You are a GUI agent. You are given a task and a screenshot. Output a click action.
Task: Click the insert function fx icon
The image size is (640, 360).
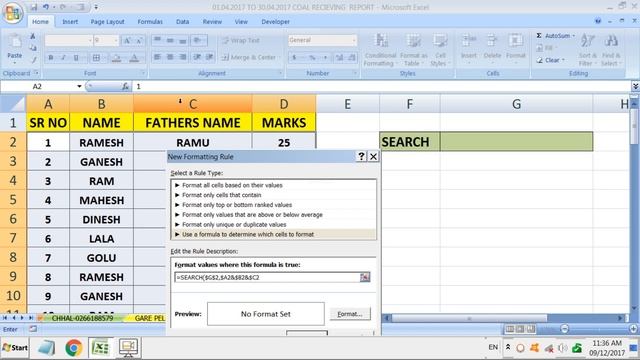pos(125,87)
